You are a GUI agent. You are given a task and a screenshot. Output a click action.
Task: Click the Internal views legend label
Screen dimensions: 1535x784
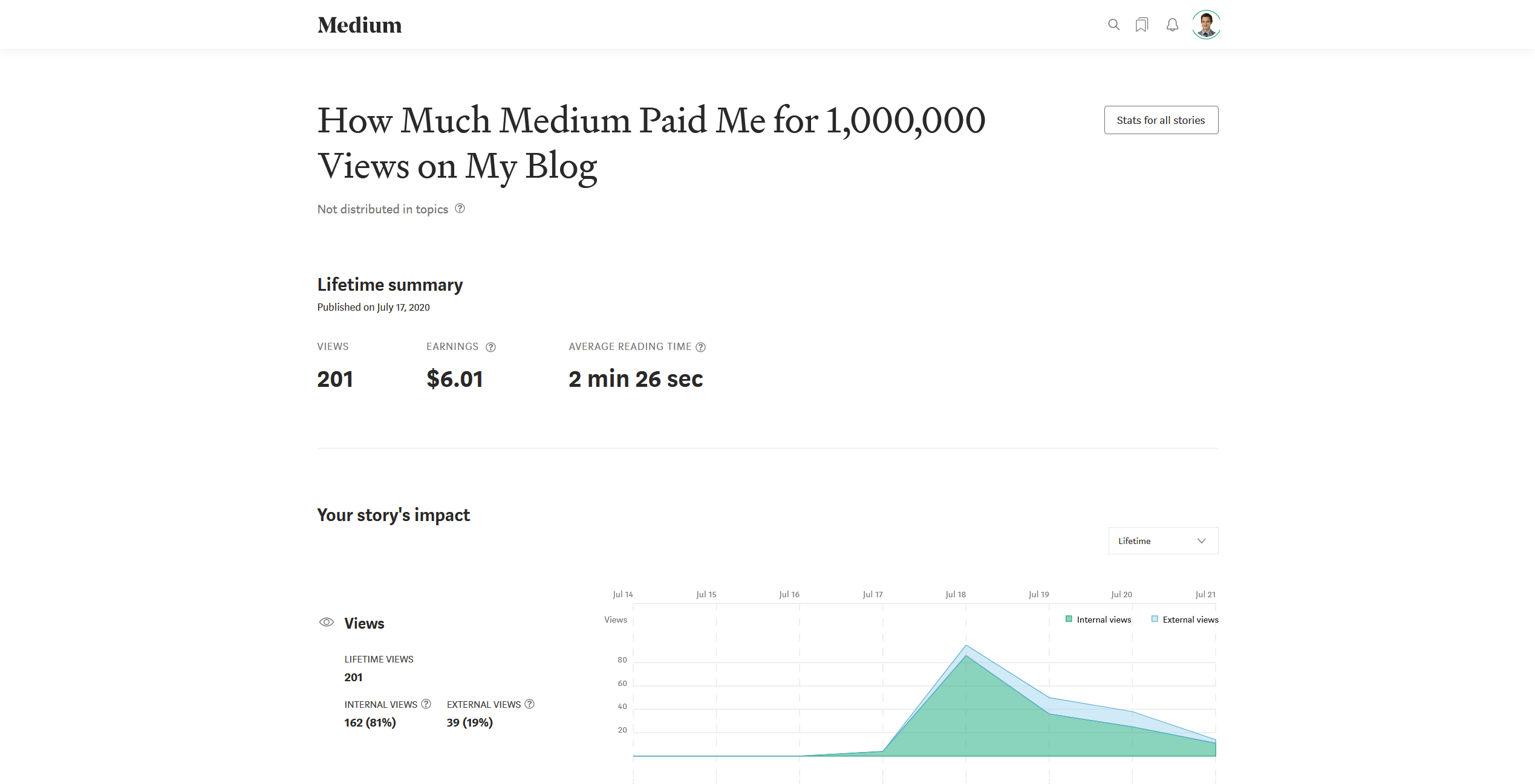1104,620
